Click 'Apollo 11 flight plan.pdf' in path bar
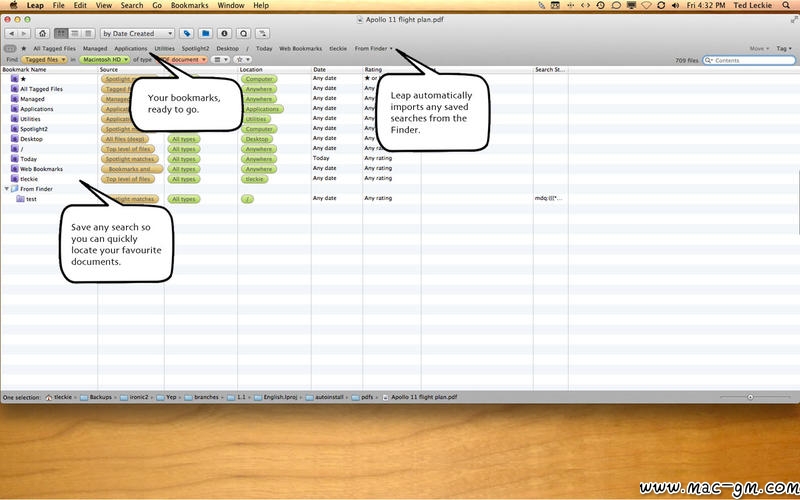Screen dimensions: 800x500 pyautogui.click(x=419, y=397)
